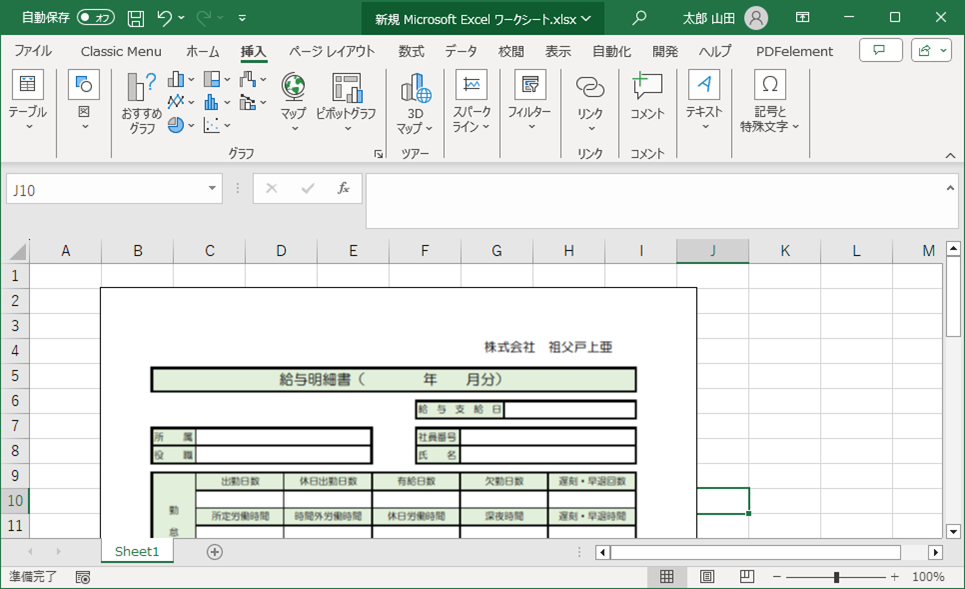965x589 pixels.
Task: Click the insert function fx icon
Action: 343,188
